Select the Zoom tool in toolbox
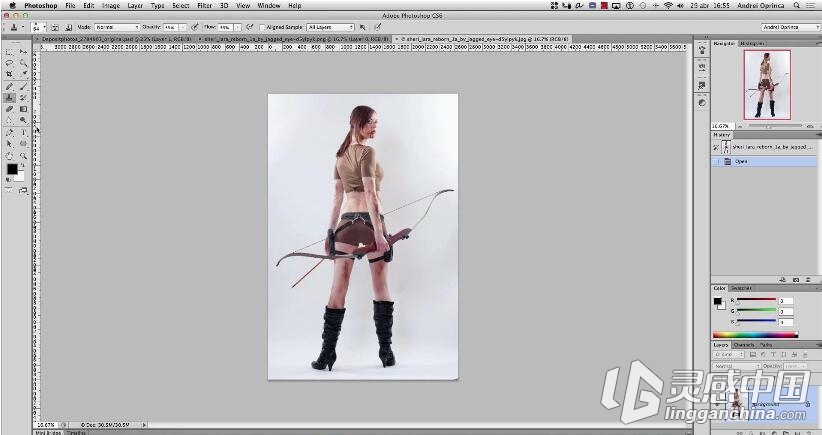 coord(23,156)
